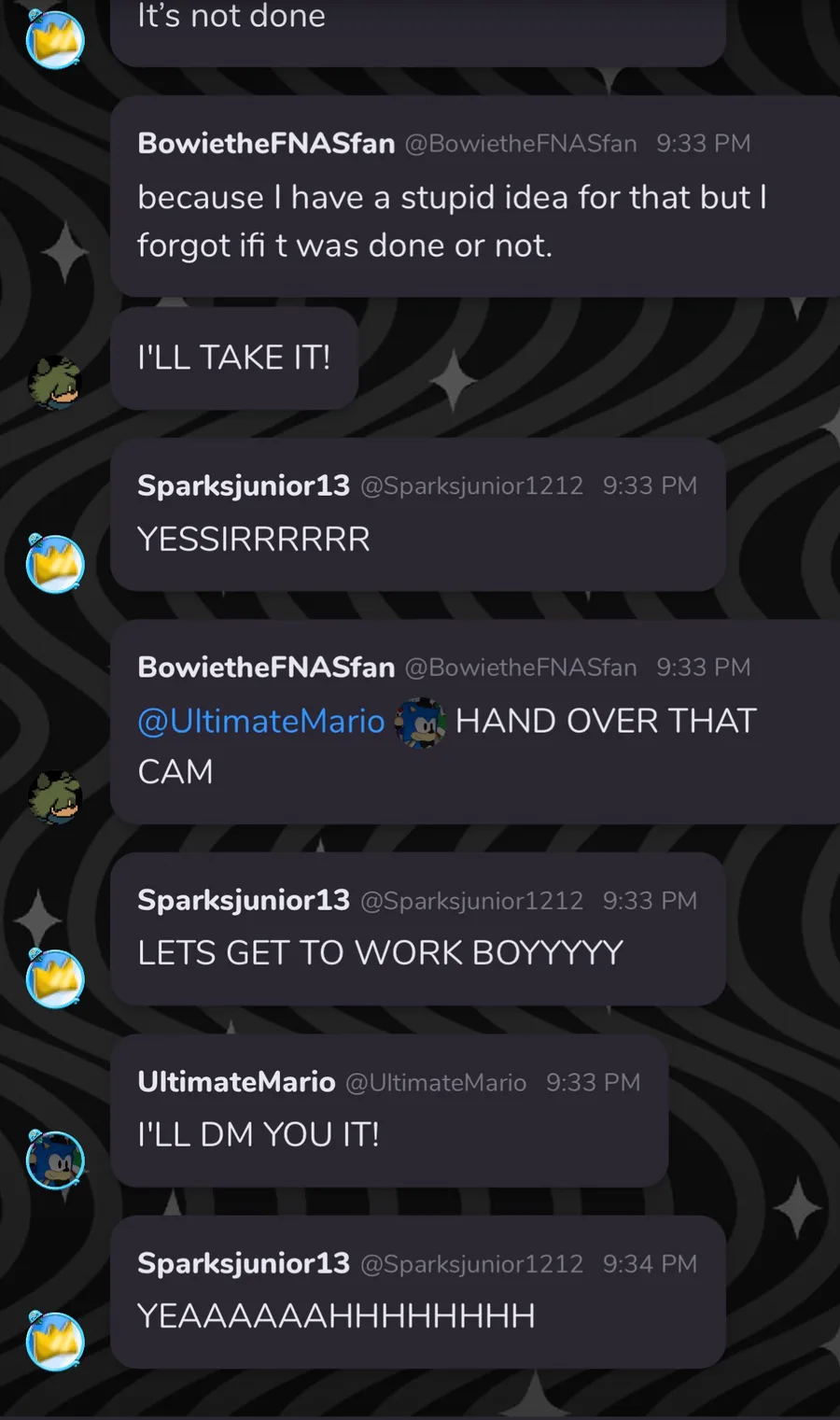The height and width of the screenshot is (1420, 840).
Task: Select the @Sparksjunior1212 handle above LETS GET TO WORK
Action: click(471, 901)
